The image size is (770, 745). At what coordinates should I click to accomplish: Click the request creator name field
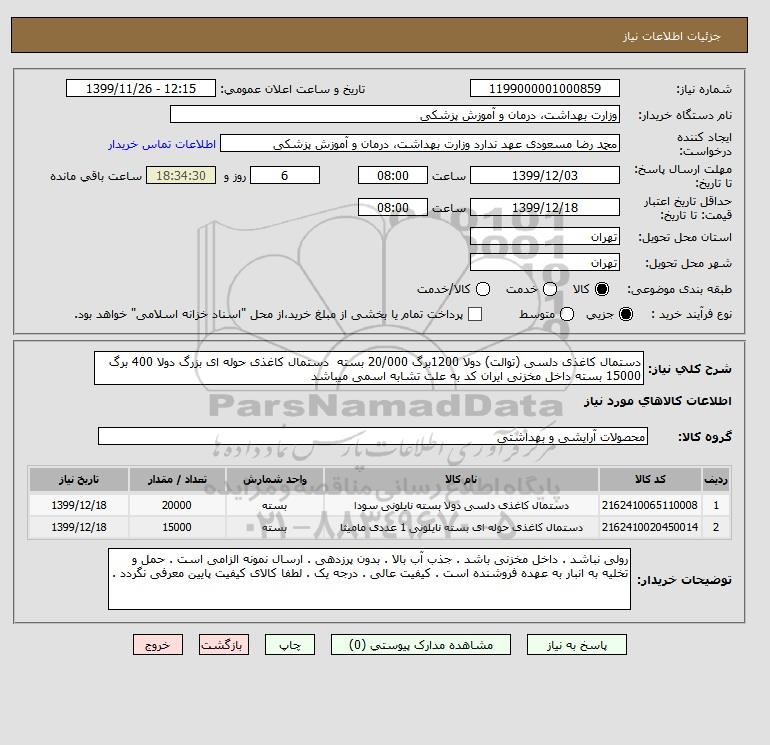420,144
